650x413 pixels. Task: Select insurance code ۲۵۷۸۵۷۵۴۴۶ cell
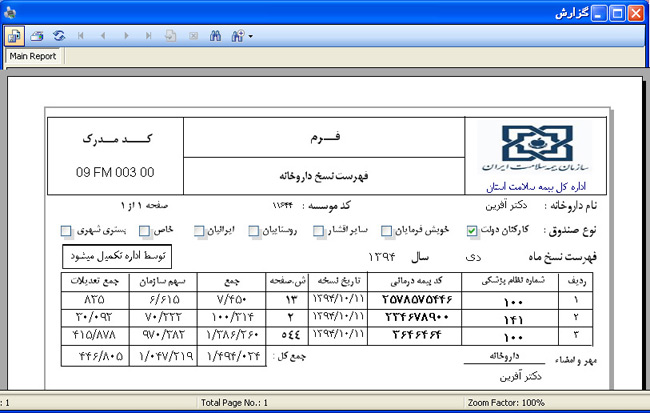(417, 299)
